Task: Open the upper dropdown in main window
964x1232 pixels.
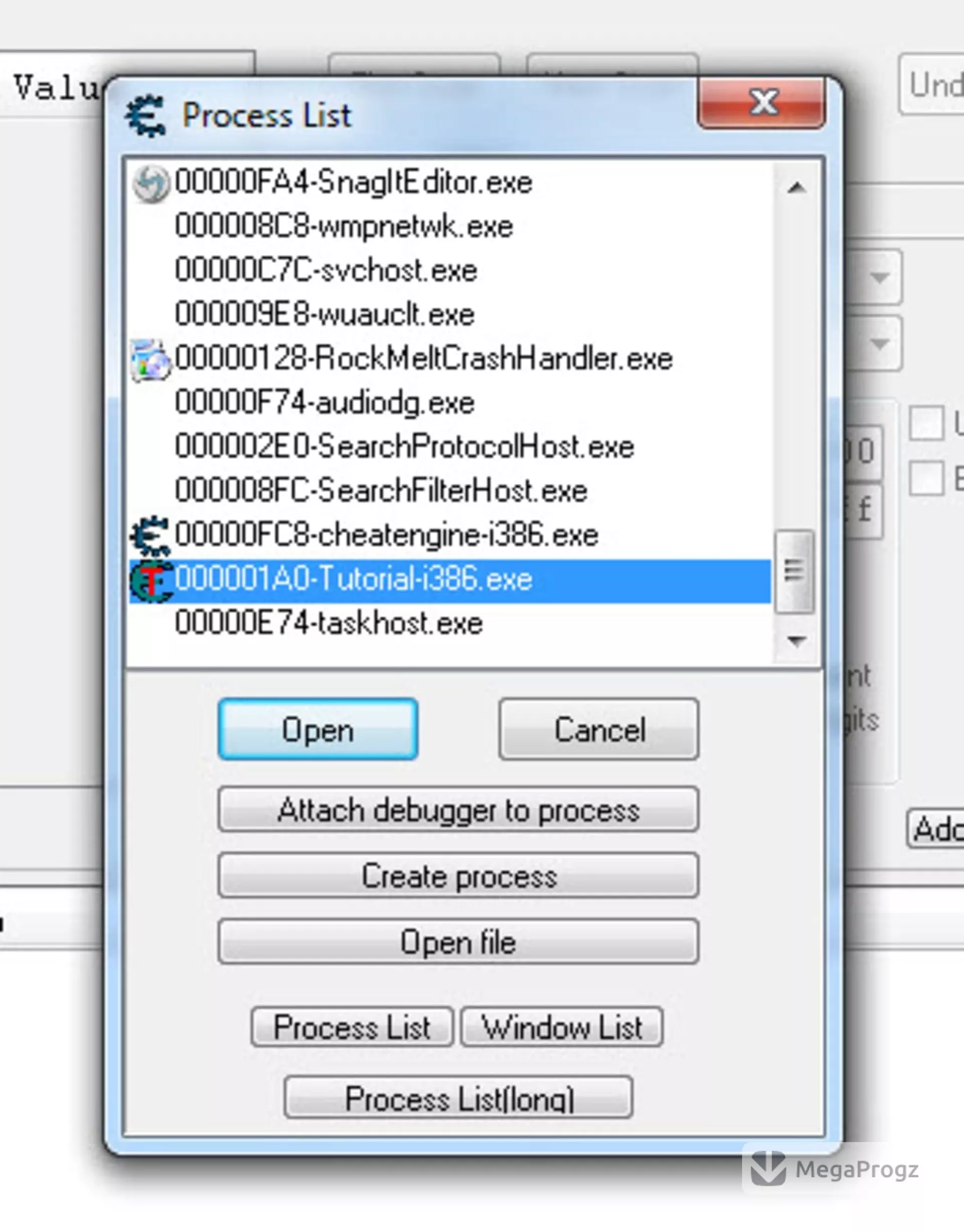Action: [x=879, y=277]
